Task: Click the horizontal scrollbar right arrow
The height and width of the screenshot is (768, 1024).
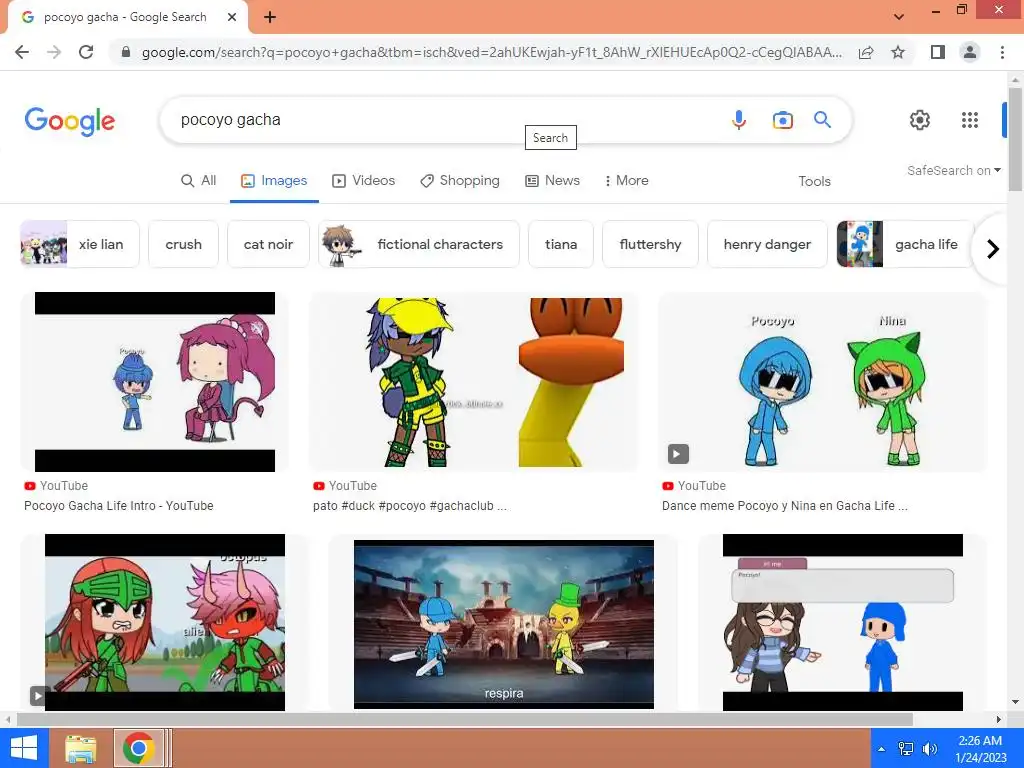Action: pos(999,720)
